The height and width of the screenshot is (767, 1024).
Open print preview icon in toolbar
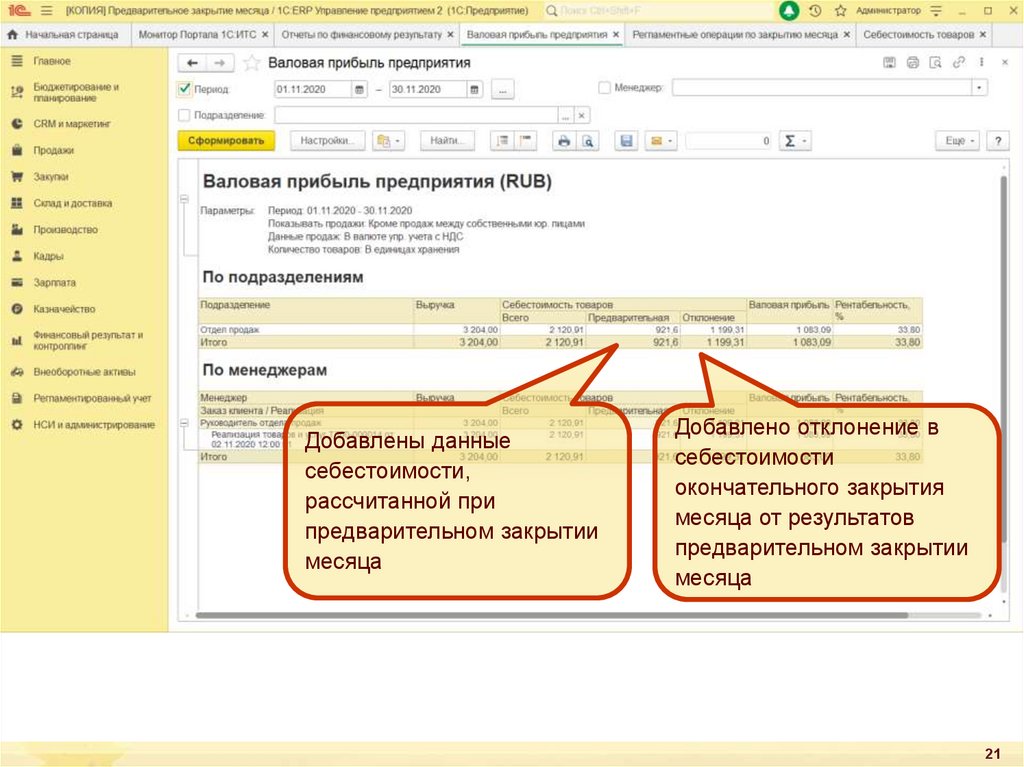pos(588,141)
